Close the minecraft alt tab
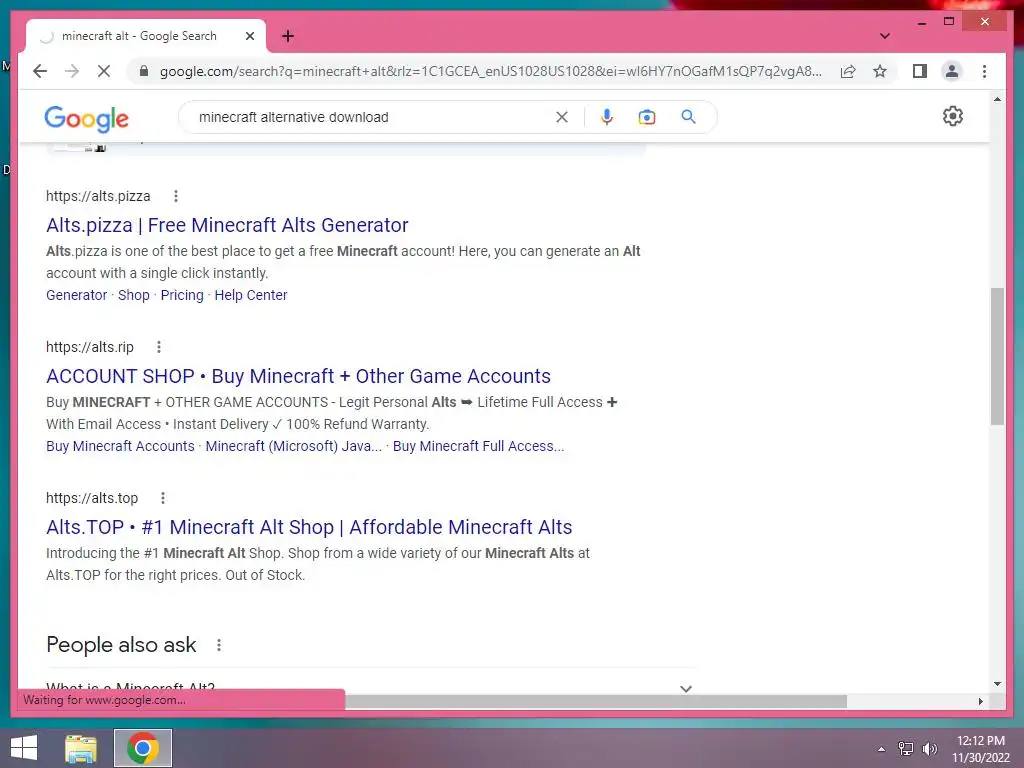The image size is (1024, 768). 249,36
